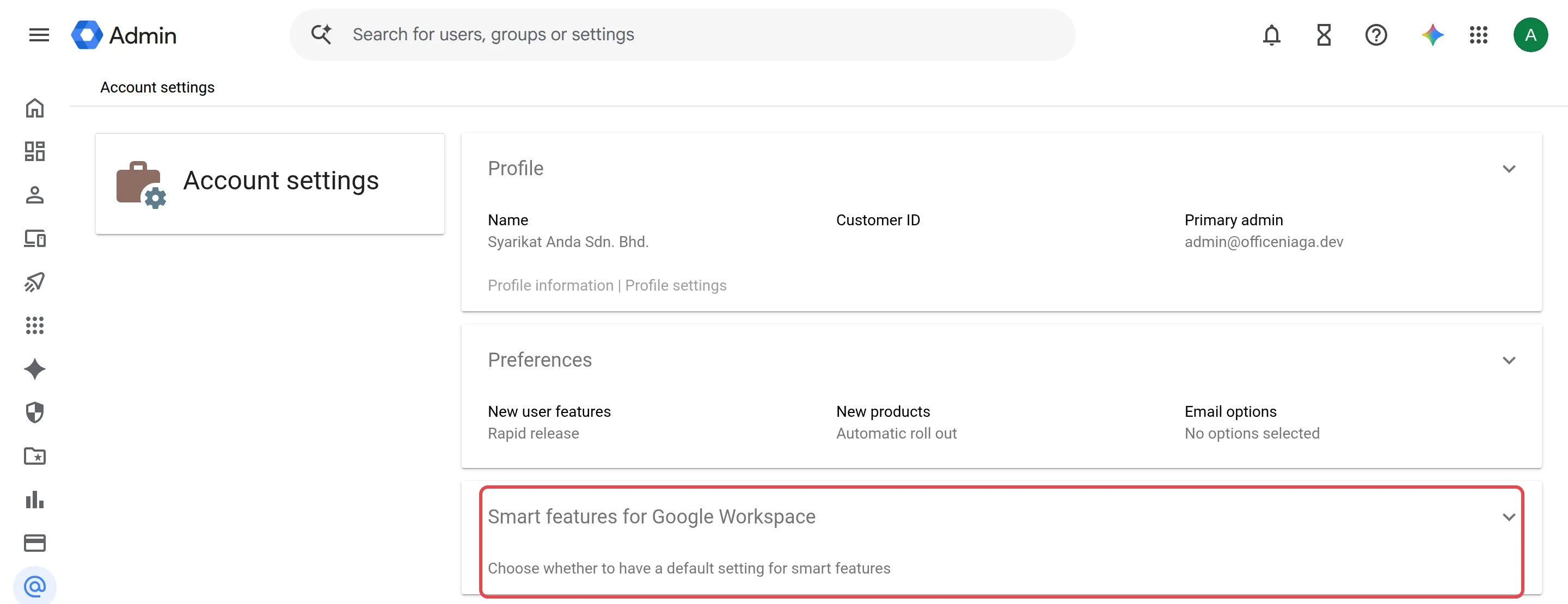Expand Smart features for Google Workspace chevron
Viewport: 1568px width, 604px height.
point(1508,516)
